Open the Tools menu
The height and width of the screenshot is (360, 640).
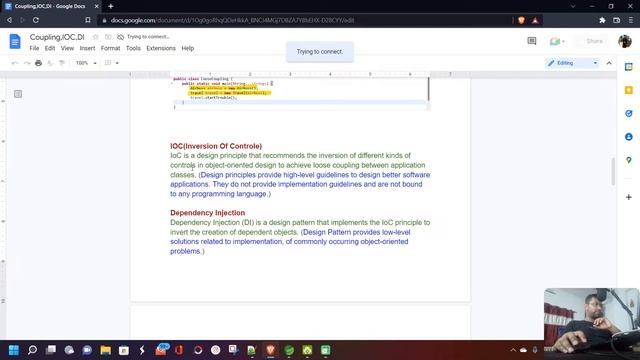point(133,48)
